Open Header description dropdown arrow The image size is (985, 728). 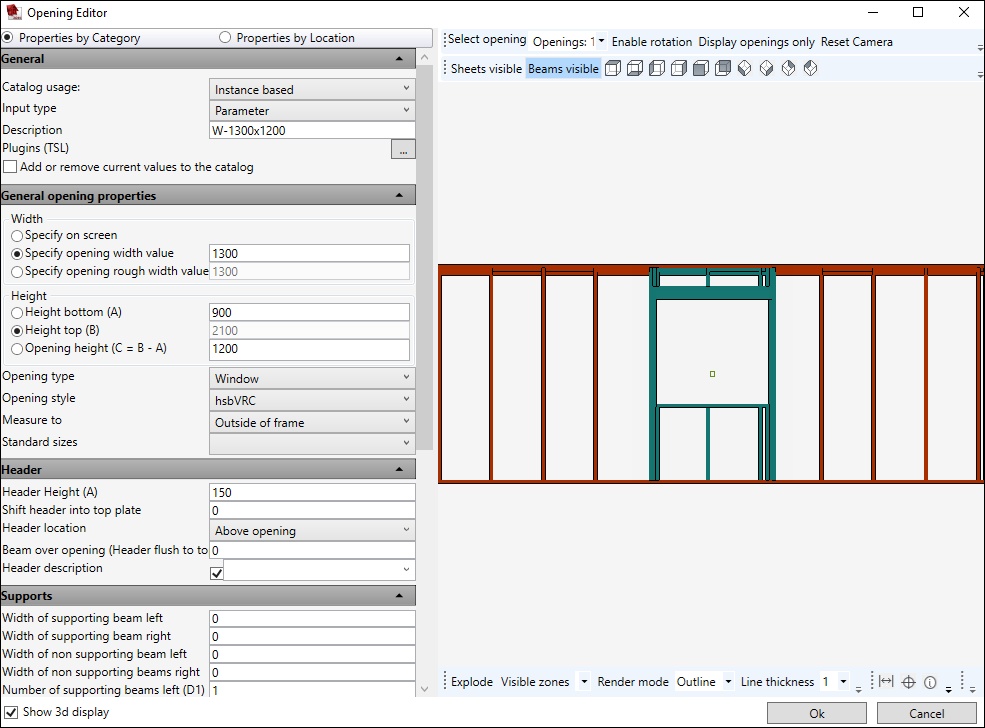click(406, 570)
